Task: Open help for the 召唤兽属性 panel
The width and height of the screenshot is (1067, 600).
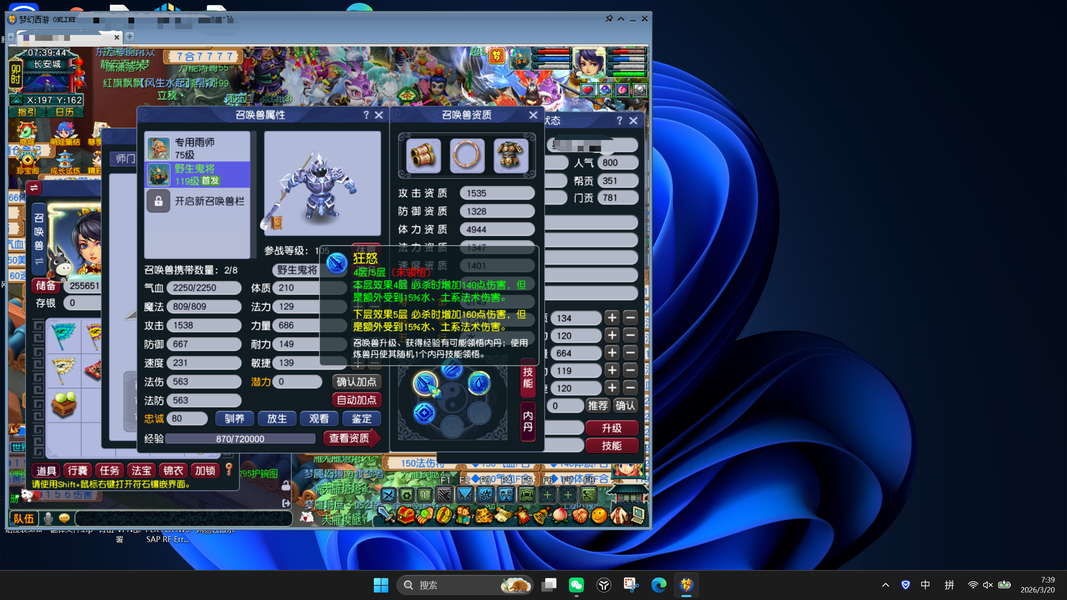Action: point(366,115)
